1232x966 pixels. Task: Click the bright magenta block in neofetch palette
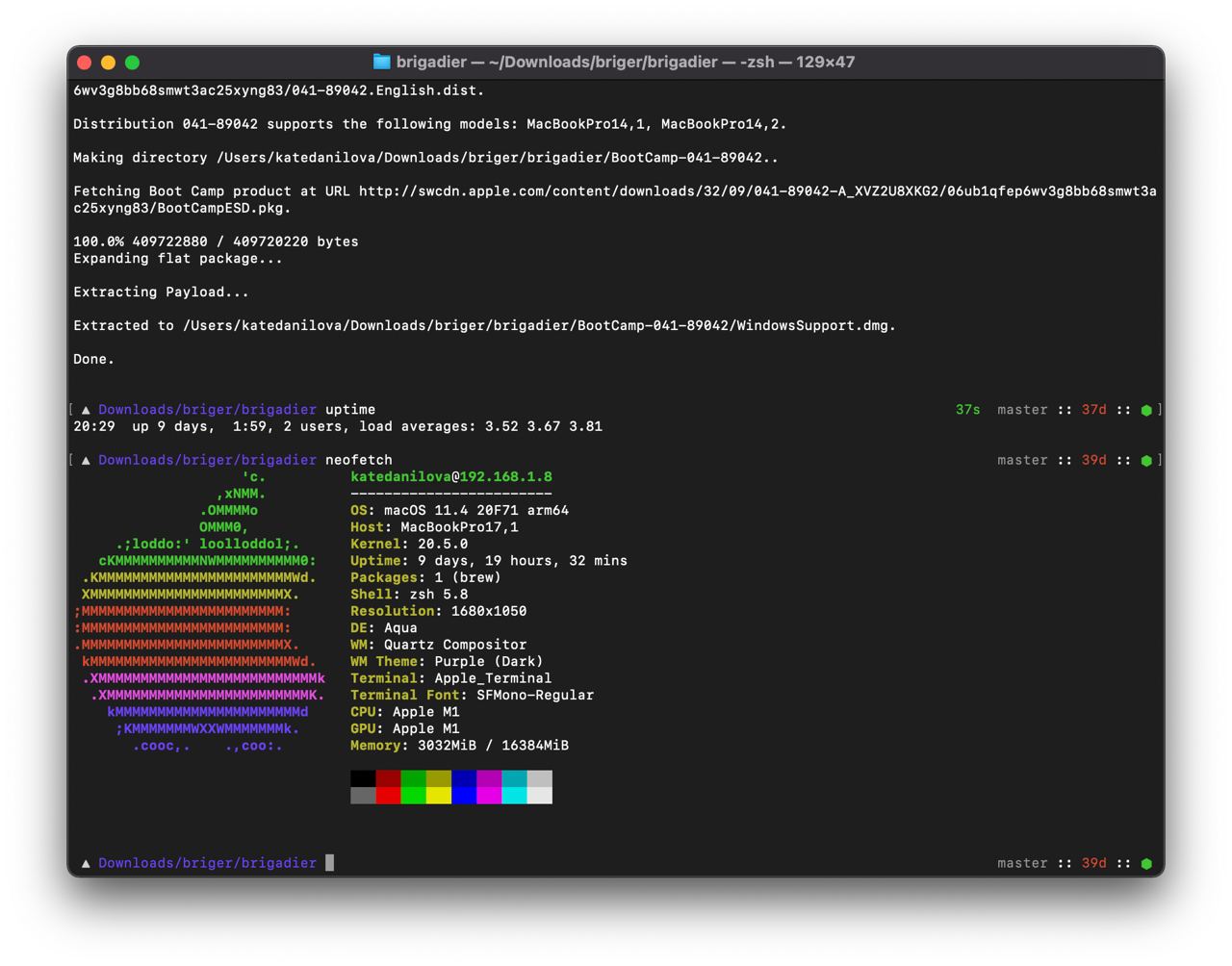489,796
